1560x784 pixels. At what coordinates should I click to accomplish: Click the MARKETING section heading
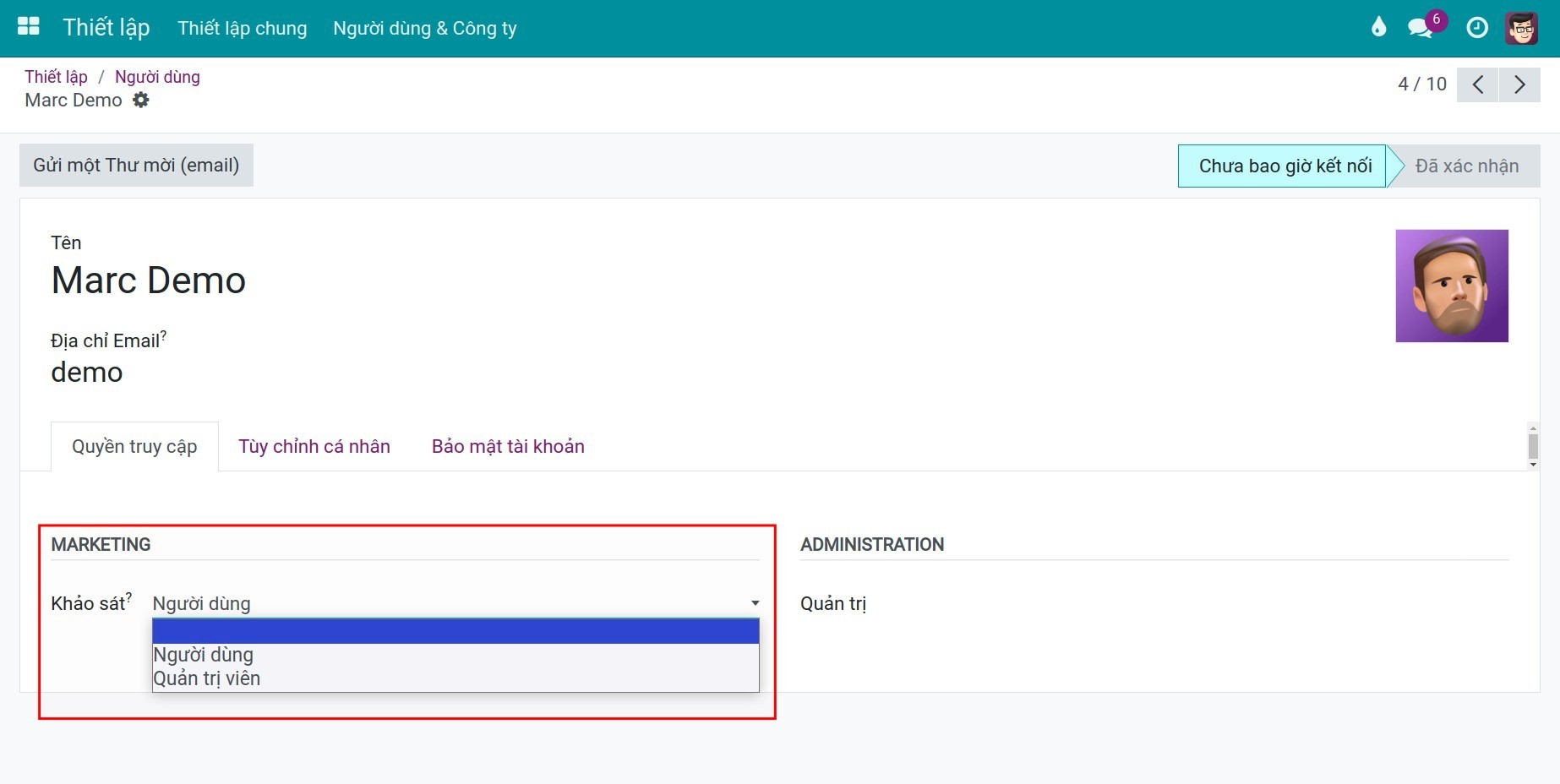101,544
